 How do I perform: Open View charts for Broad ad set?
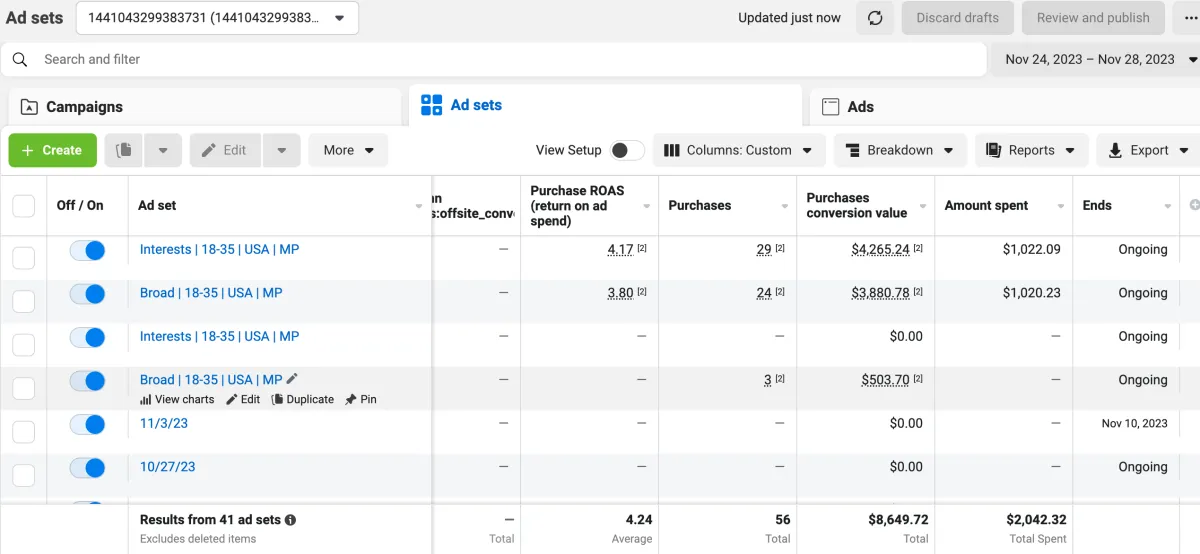pyautogui.click(x=177, y=399)
